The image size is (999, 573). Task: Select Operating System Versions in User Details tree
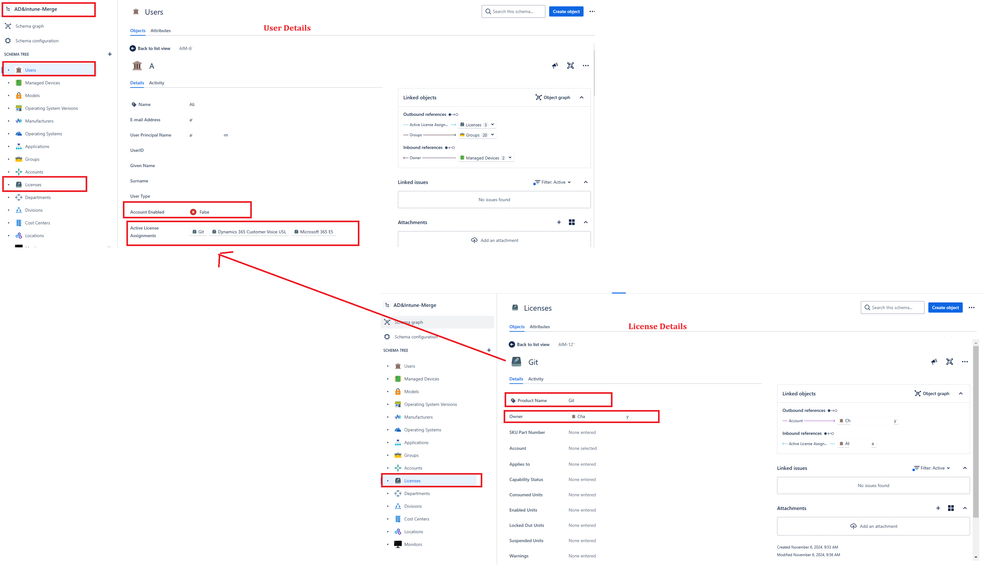coord(51,108)
